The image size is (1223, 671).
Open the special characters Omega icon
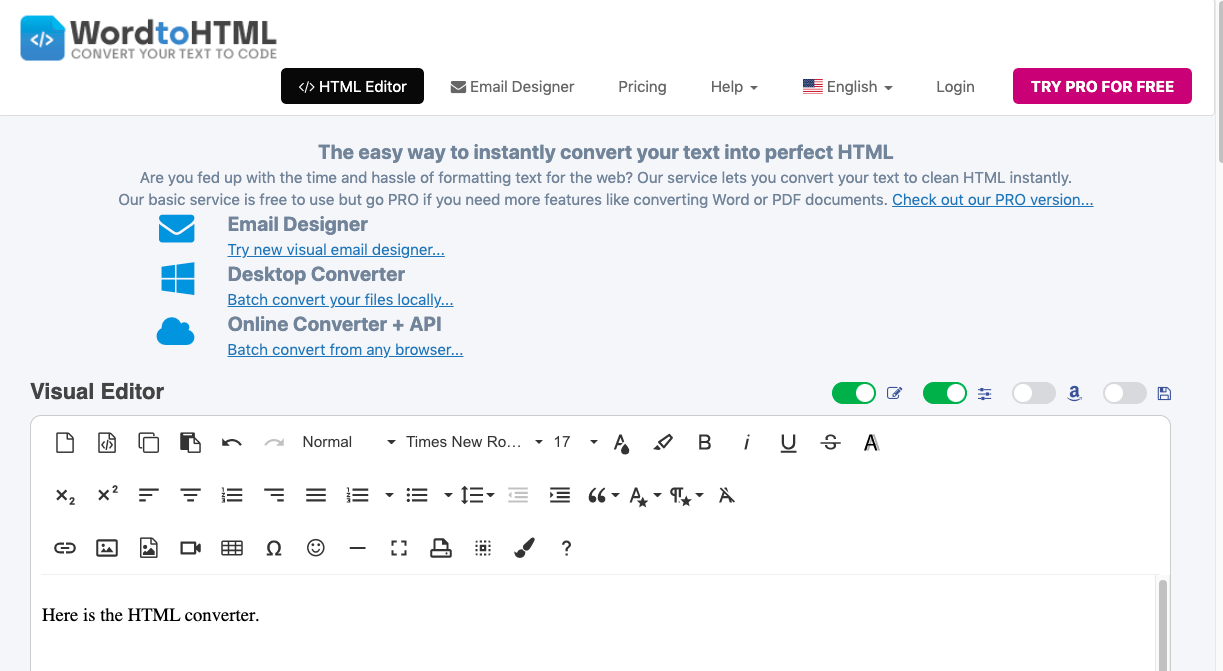(x=274, y=548)
